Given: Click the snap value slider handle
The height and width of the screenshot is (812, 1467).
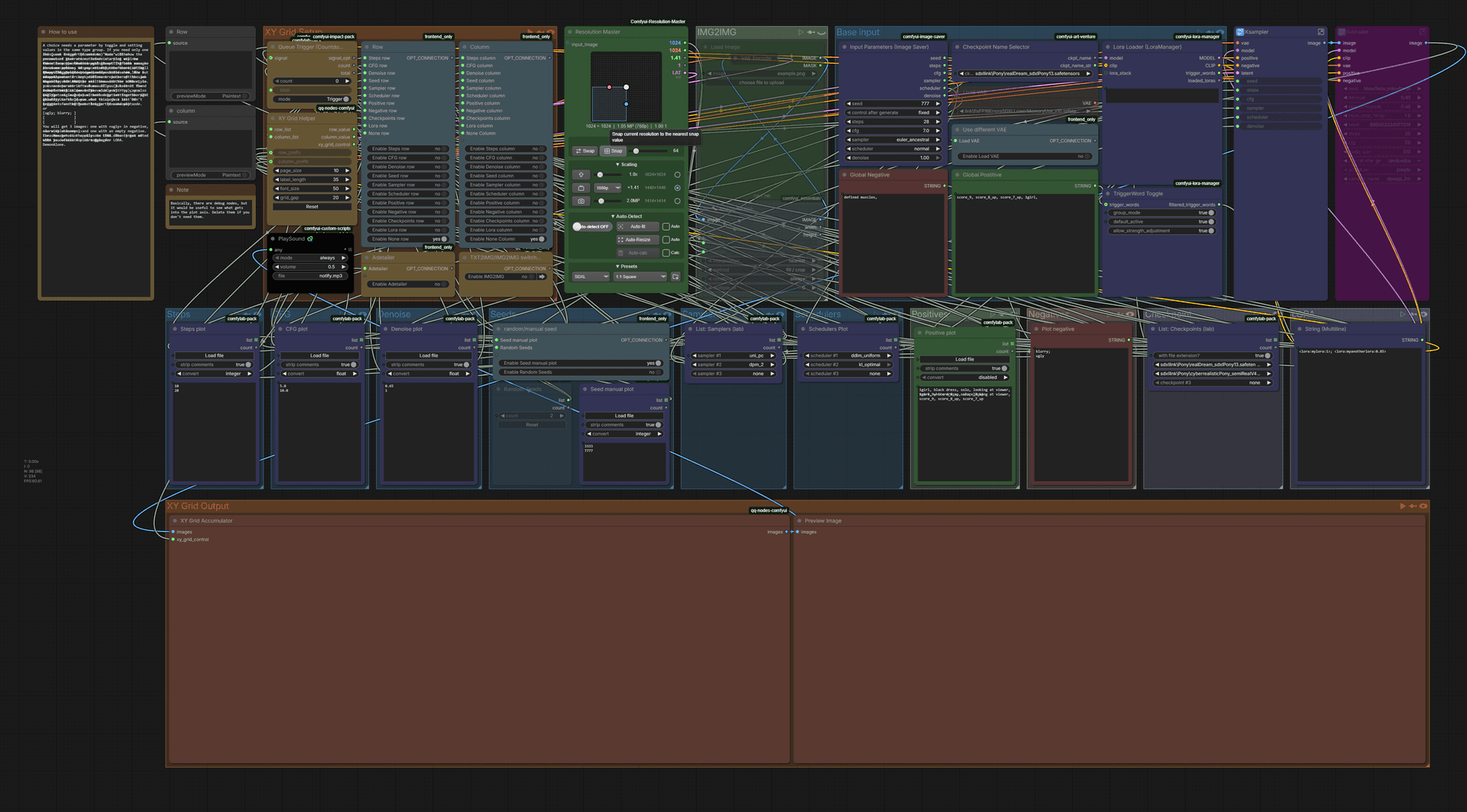Looking at the screenshot, I should click(x=636, y=150).
